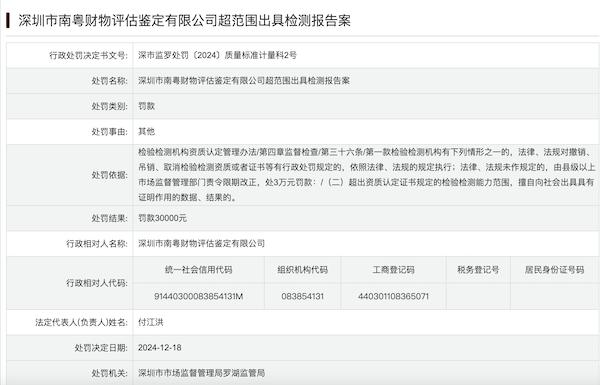Image resolution: width=600 pixels, height=385 pixels.
Task: Select 深圳市市场监督管理局罗湖监管局
Action: pos(201,373)
